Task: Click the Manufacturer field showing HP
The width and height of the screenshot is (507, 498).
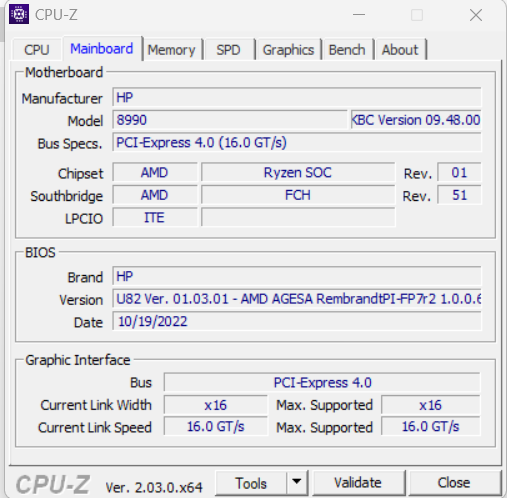Action: (x=297, y=97)
